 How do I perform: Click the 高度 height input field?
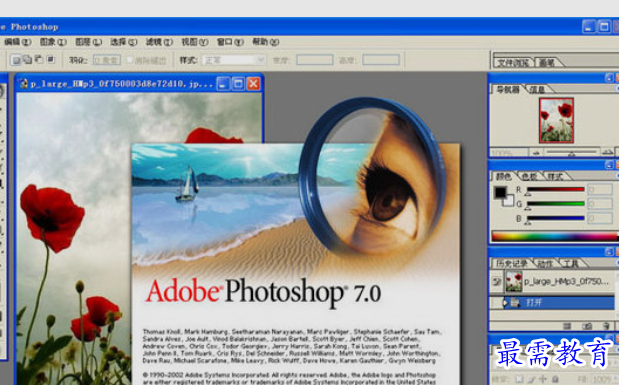coord(381,60)
